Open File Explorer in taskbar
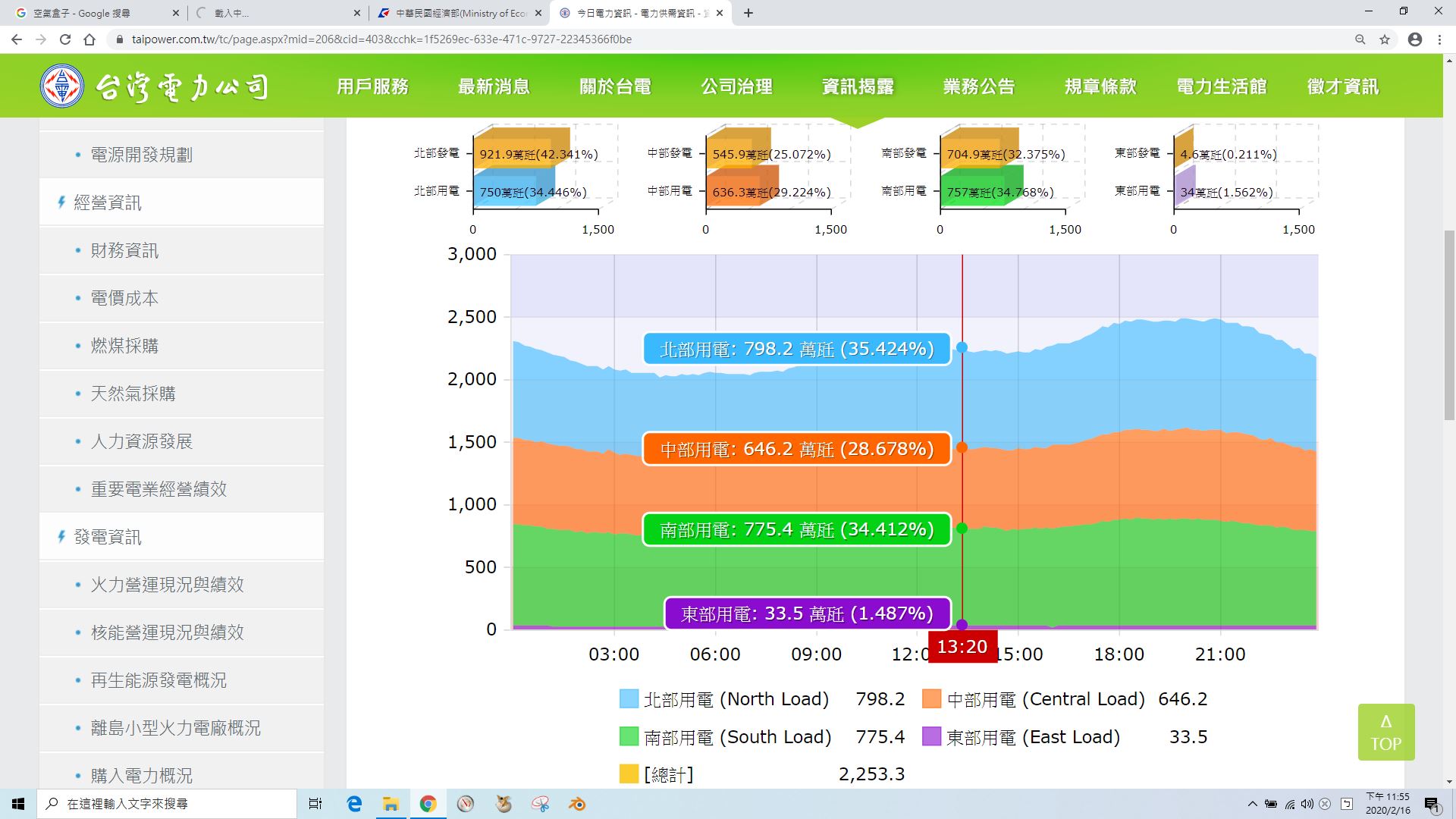Screen dimensions: 1456x819 click(x=391, y=804)
